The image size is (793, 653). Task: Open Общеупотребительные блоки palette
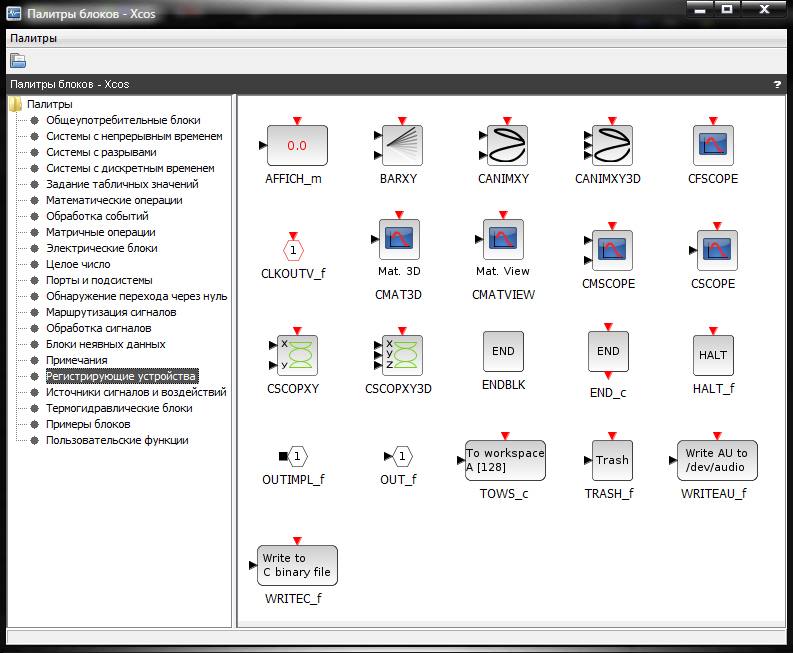pos(123,120)
